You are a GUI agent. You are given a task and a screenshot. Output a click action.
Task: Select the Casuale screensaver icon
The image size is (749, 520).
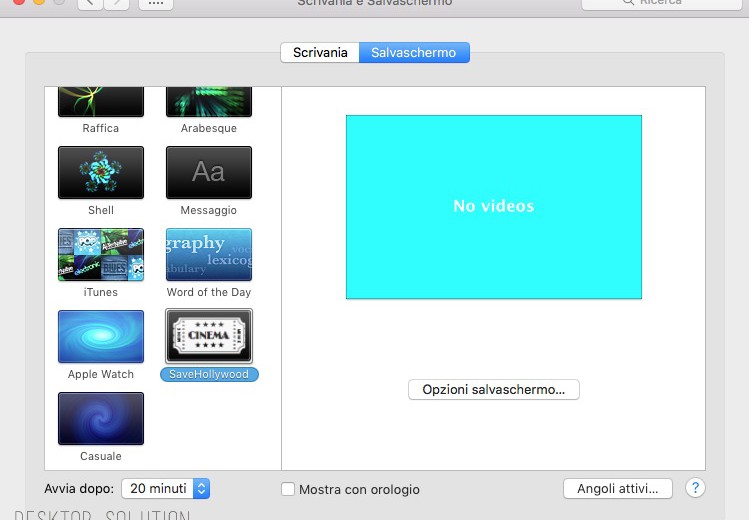click(x=100, y=418)
